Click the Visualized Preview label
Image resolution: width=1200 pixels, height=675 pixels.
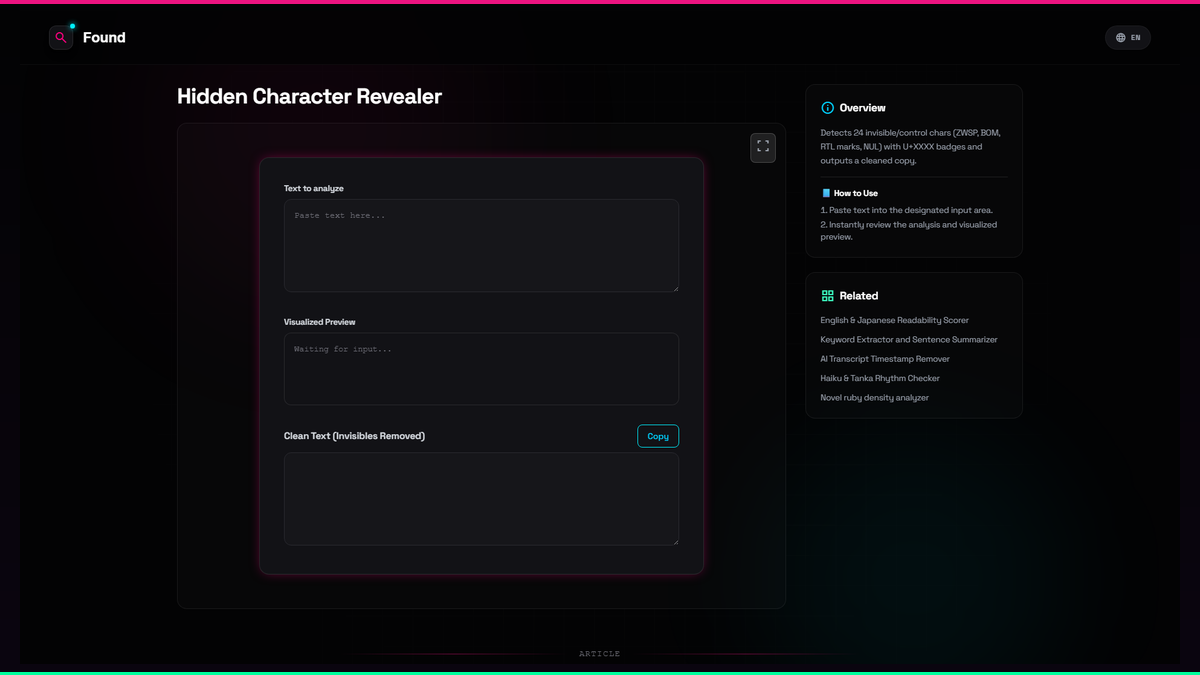[319, 322]
